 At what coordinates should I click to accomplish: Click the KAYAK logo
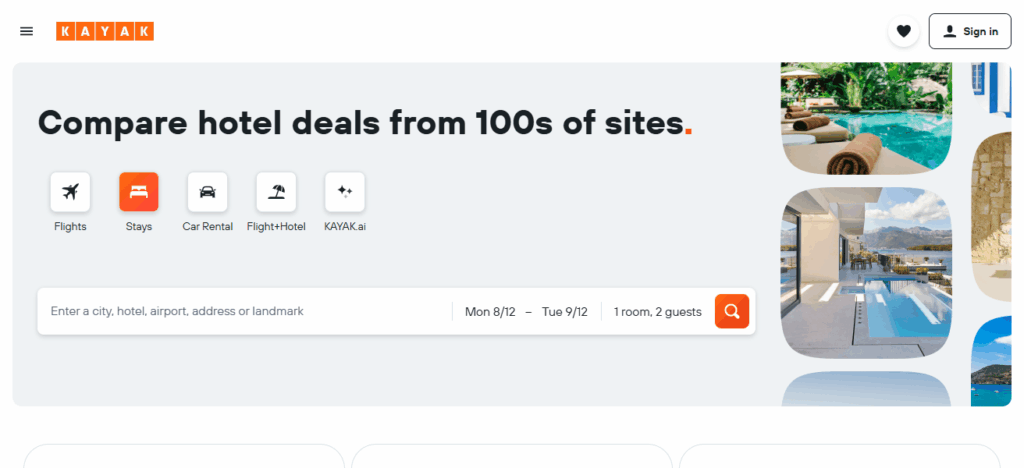[105, 31]
